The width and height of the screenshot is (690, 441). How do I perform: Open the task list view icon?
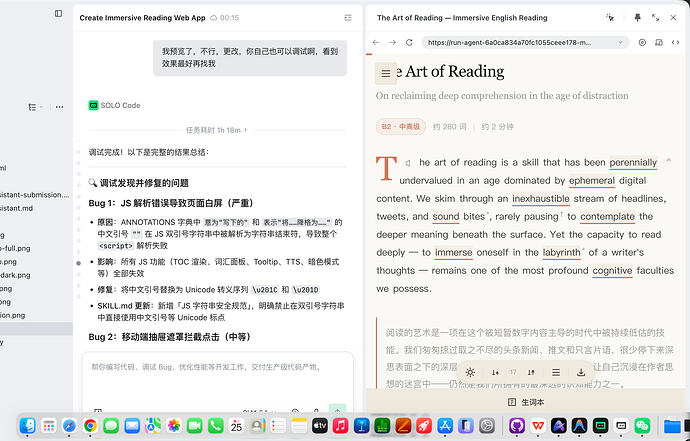(33, 107)
